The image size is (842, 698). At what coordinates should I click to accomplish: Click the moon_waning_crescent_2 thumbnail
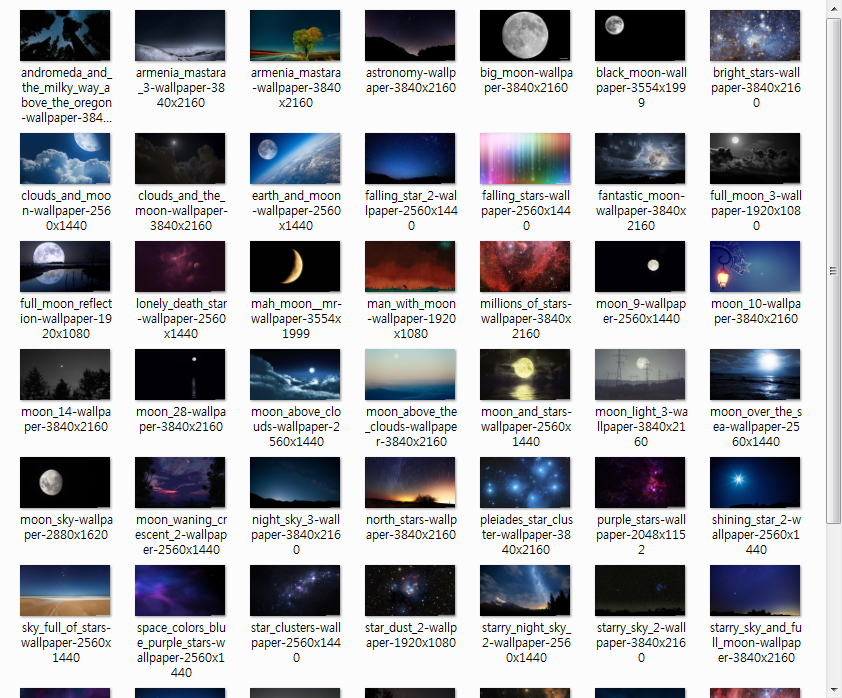point(180,482)
